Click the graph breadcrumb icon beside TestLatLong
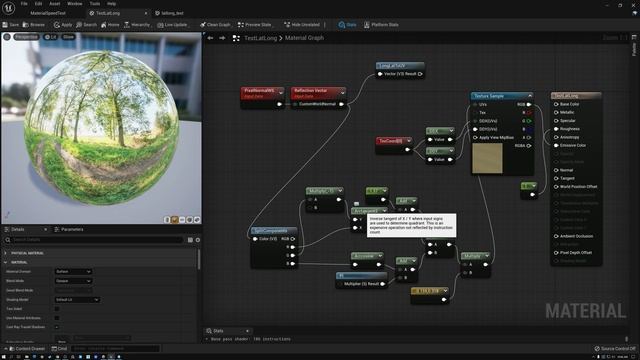This screenshot has height=360, width=640. (x=236, y=38)
